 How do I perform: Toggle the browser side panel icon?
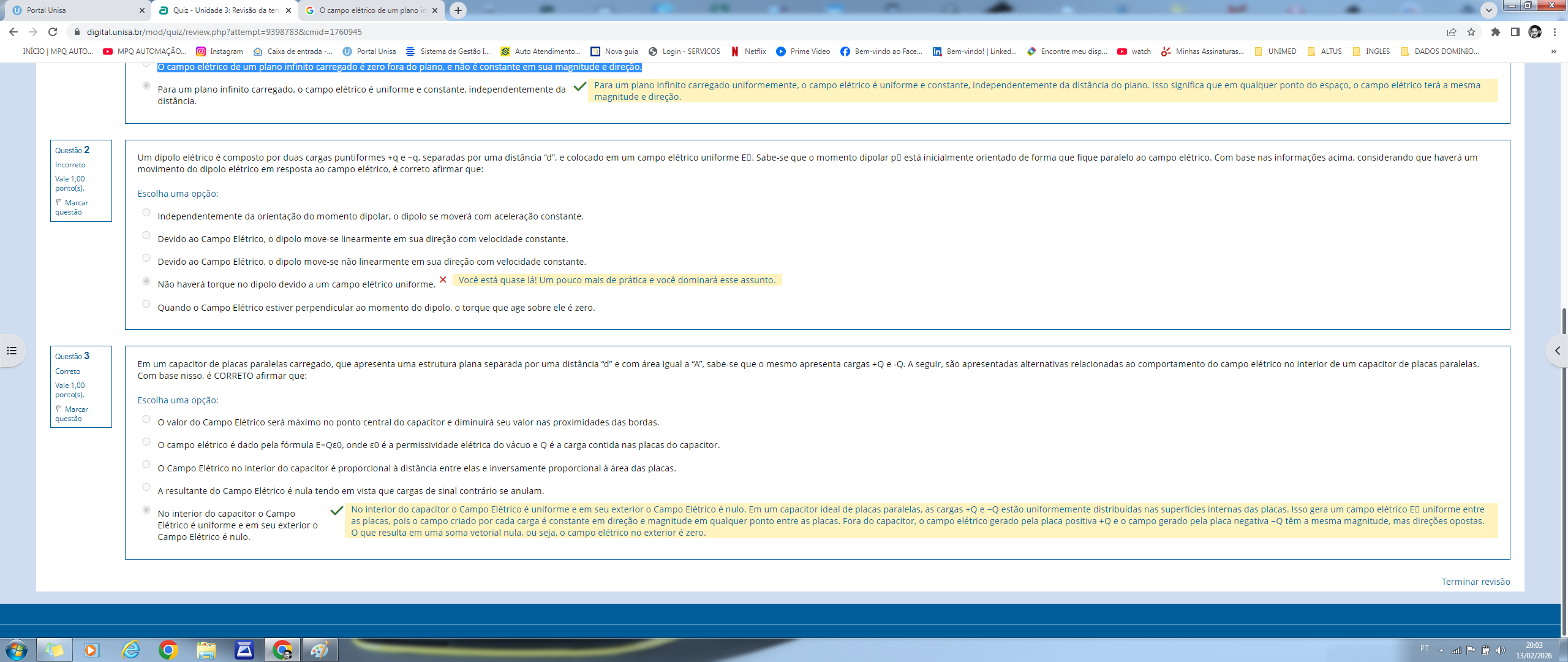(1515, 32)
